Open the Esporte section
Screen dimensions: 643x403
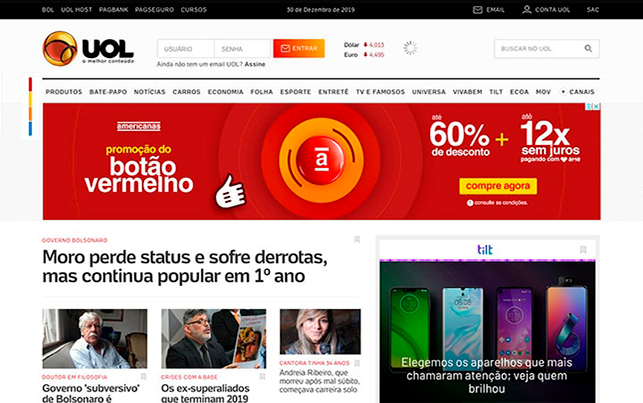point(295,92)
